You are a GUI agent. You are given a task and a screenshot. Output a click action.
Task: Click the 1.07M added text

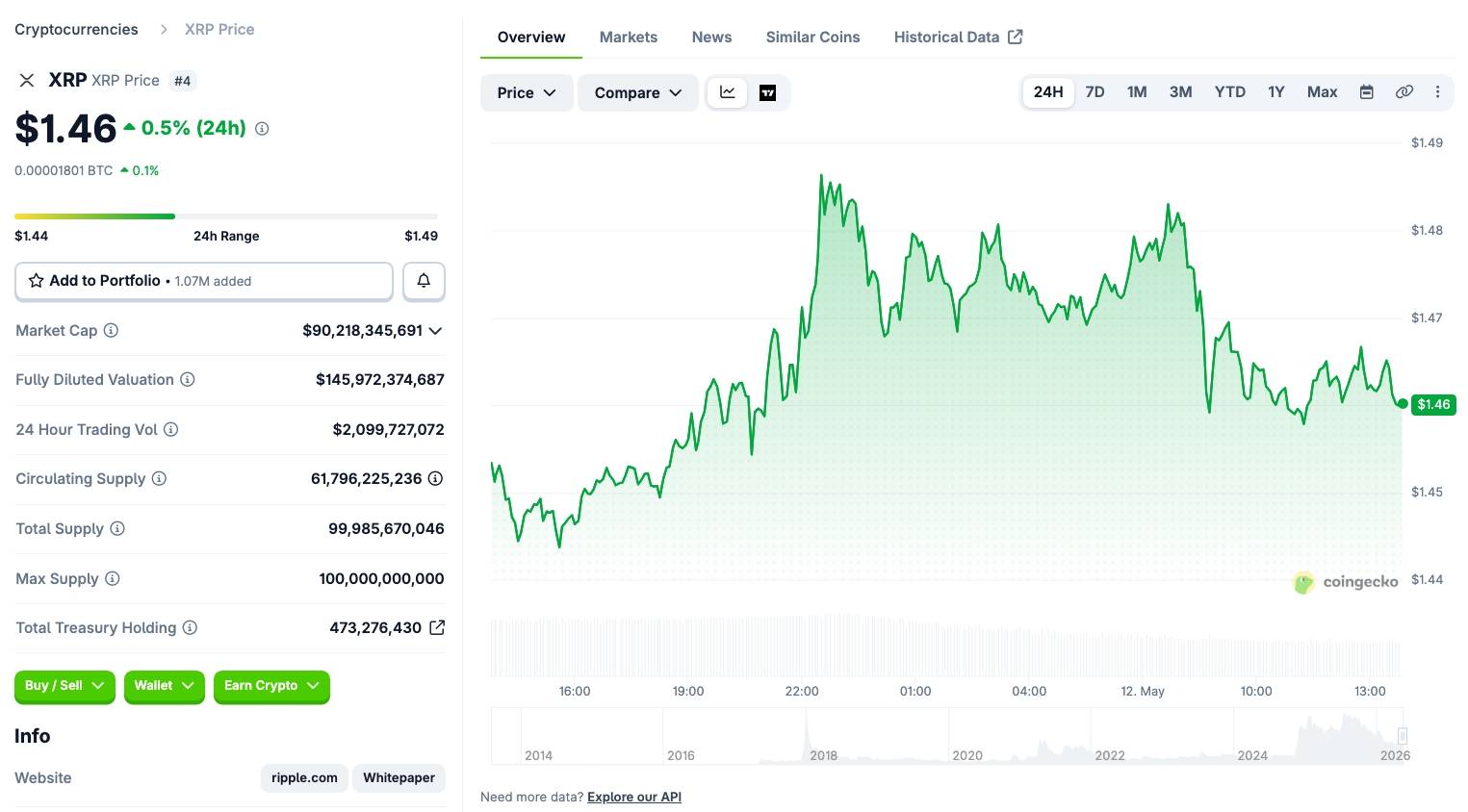pos(213,281)
